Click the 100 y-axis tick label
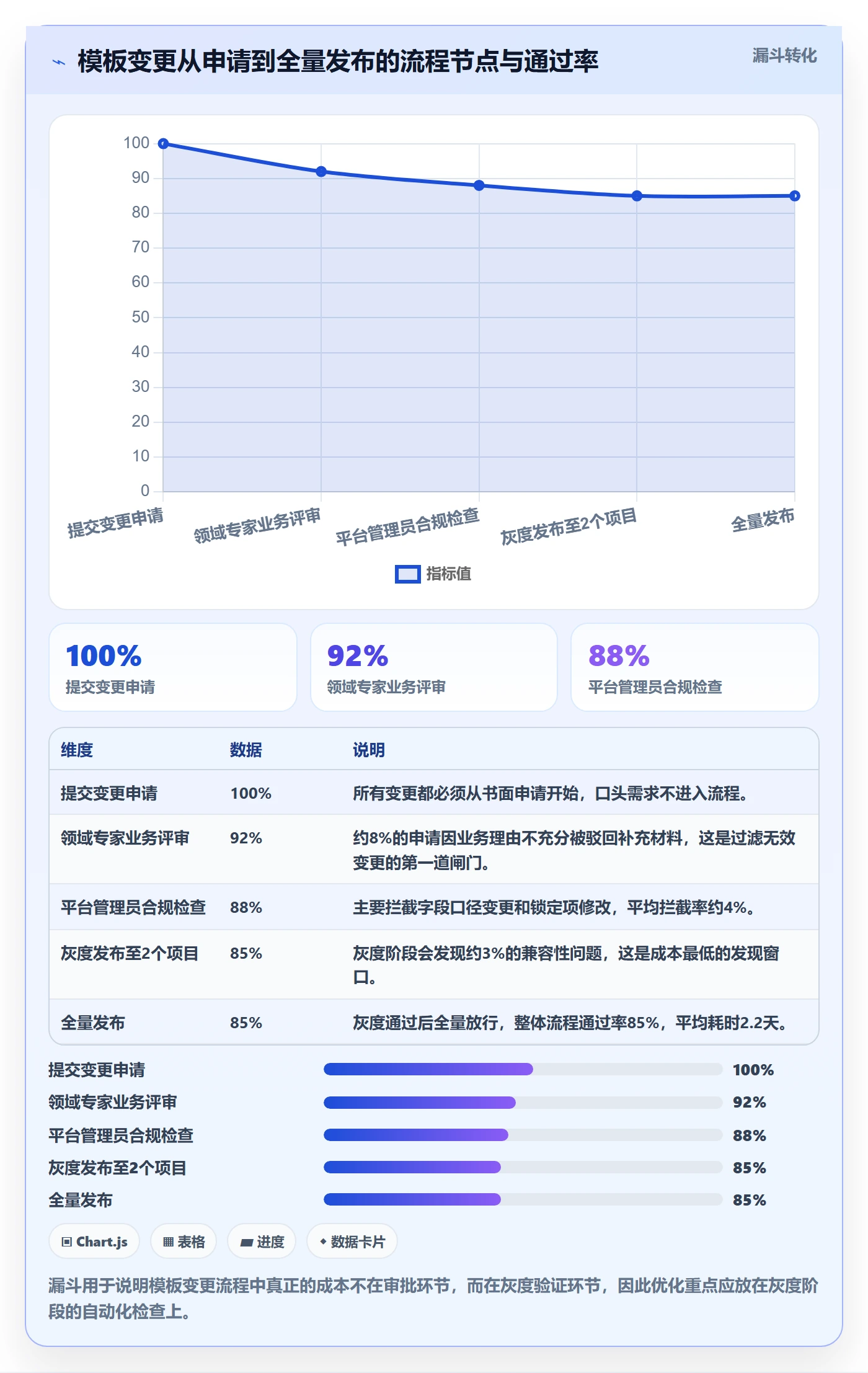Image resolution: width=868 pixels, height=1373 pixels. click(x=136, y=143)
